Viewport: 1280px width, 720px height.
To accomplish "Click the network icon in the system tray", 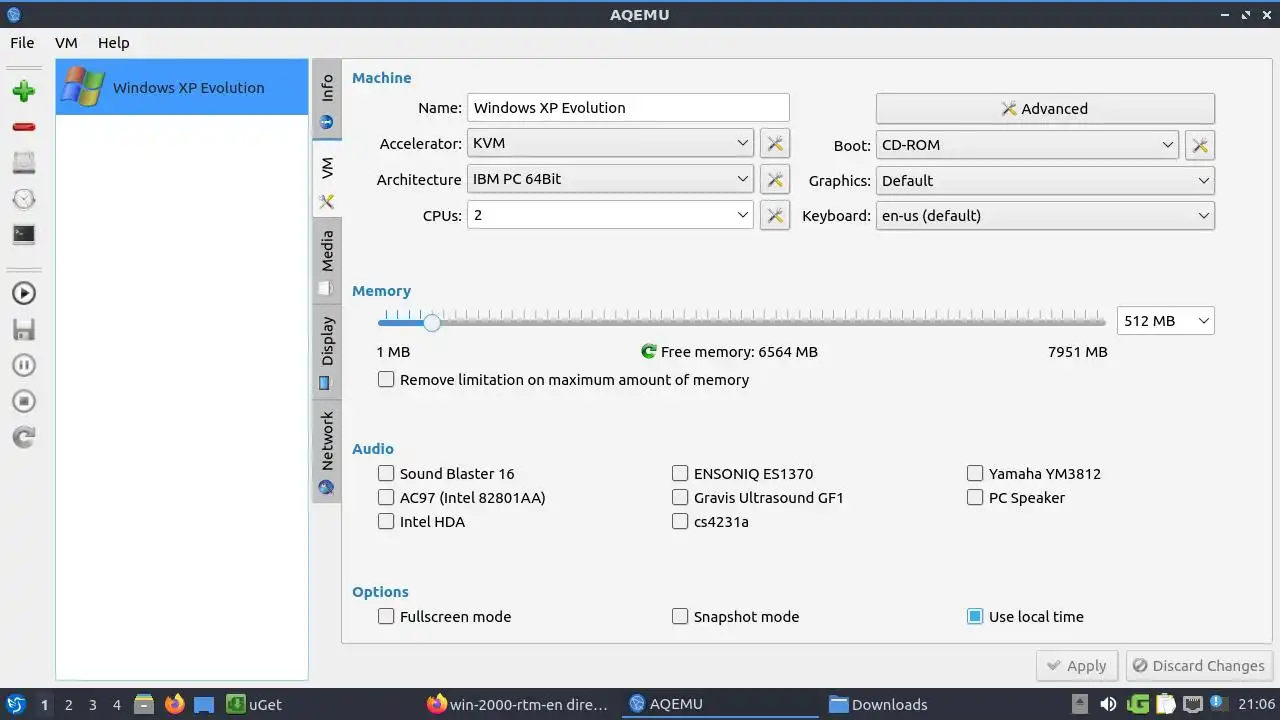I will click(x=1192, y=704).
